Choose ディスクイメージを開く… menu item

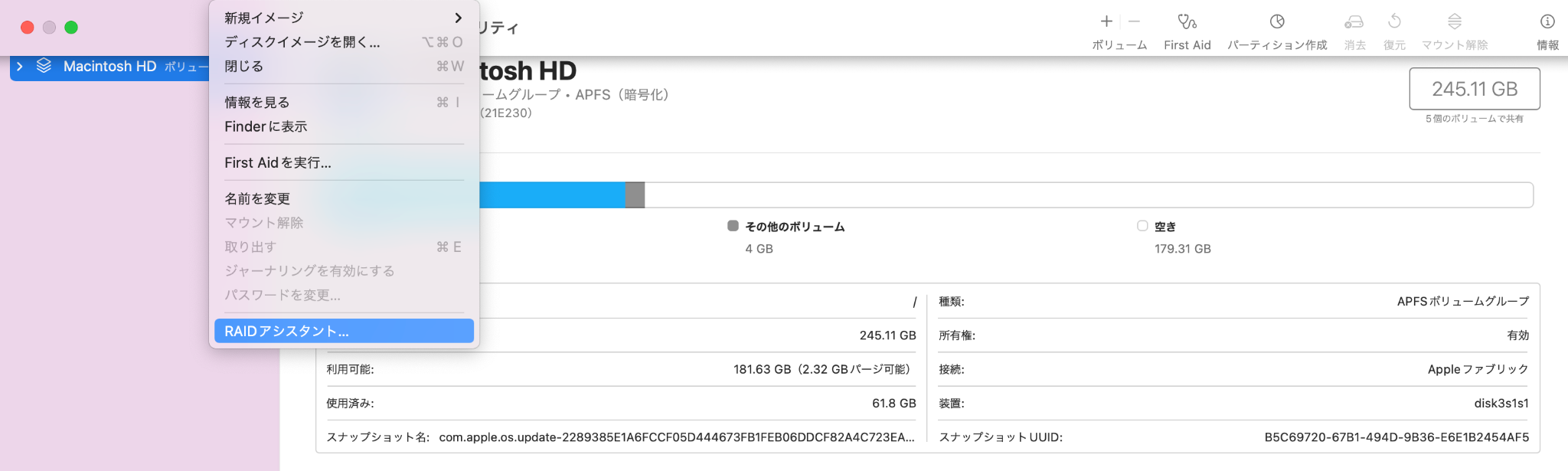point(344,42)
